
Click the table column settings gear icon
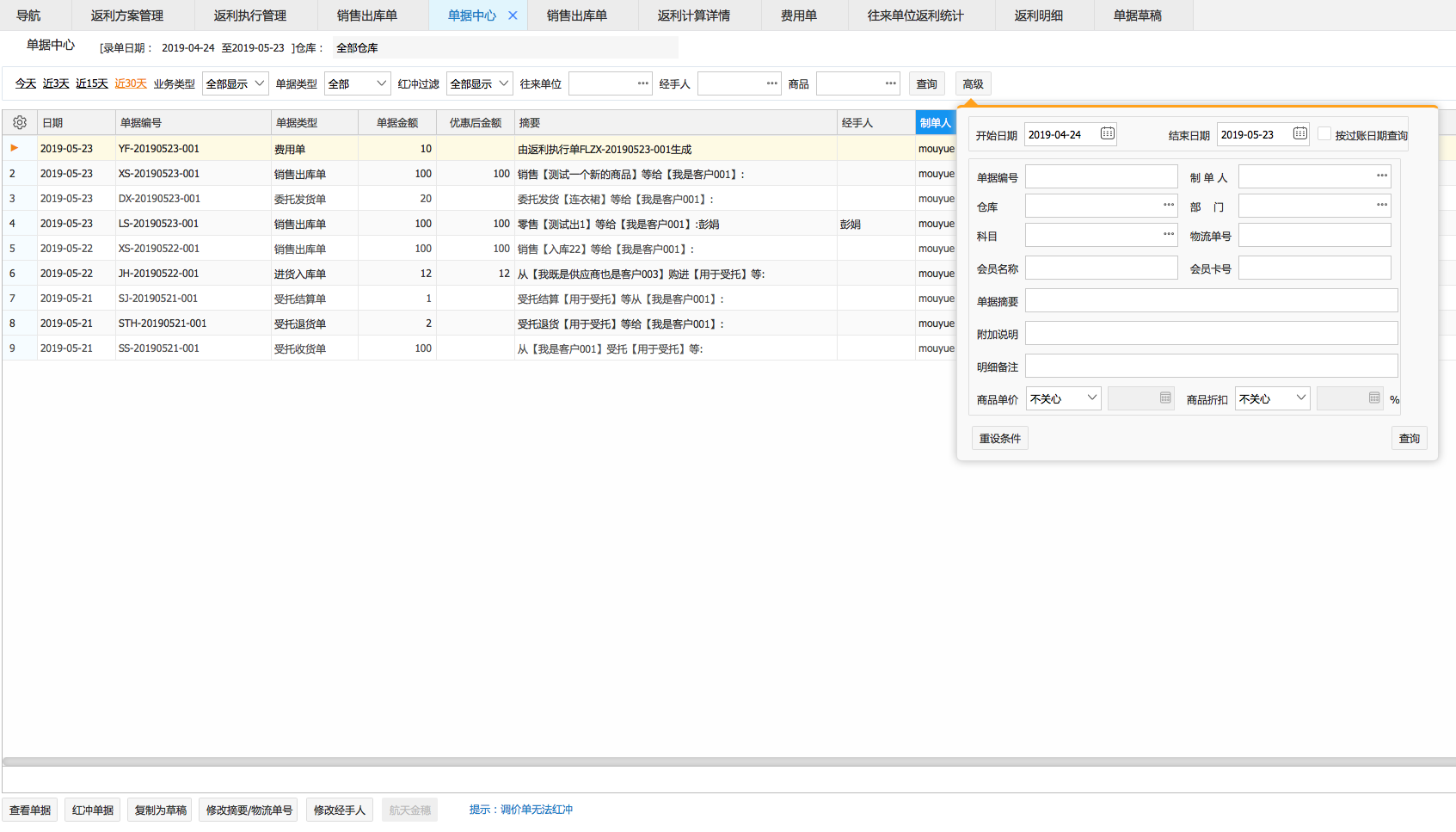pos(20,123)
